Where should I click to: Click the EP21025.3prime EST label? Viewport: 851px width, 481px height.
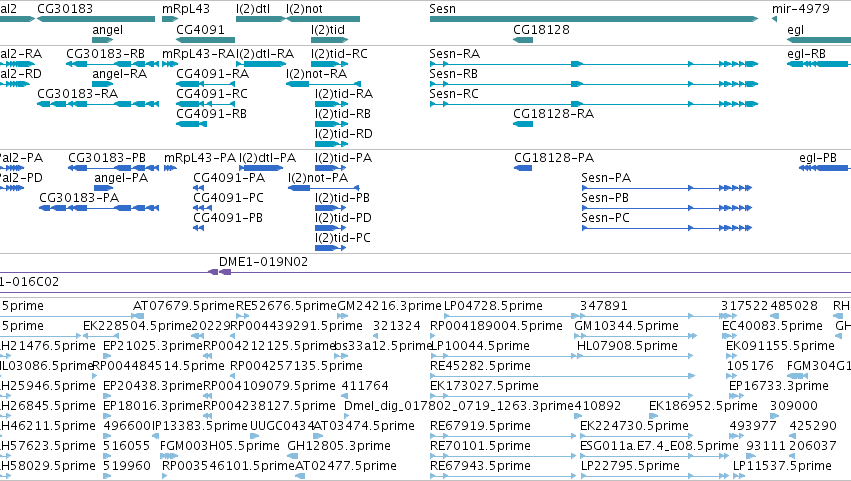153,346
